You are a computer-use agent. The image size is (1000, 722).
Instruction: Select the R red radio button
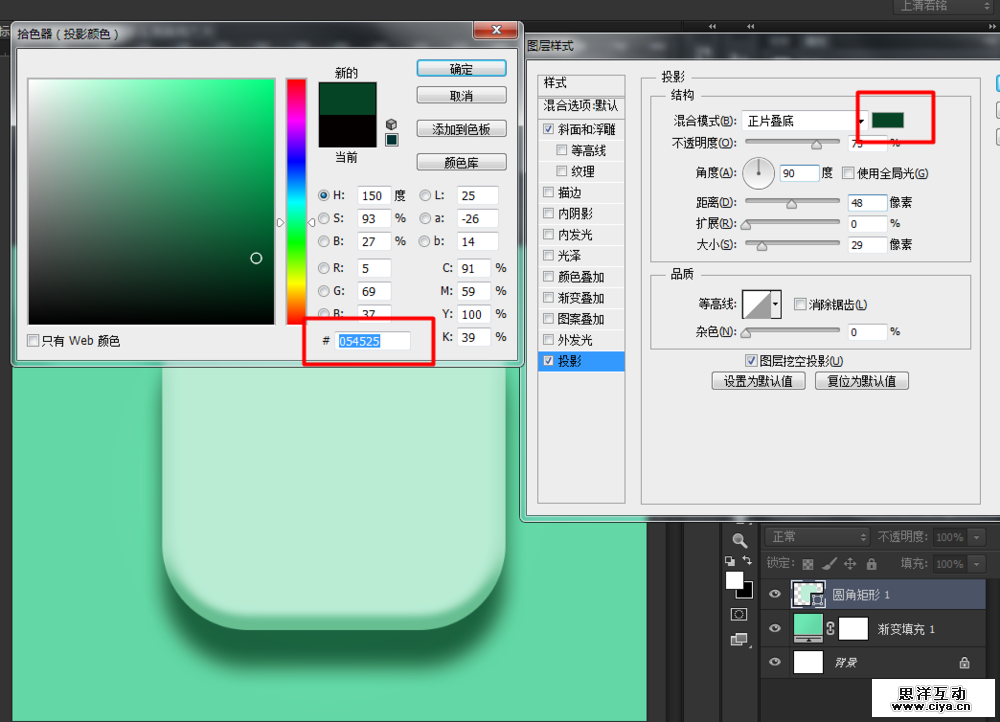point(324,268)
